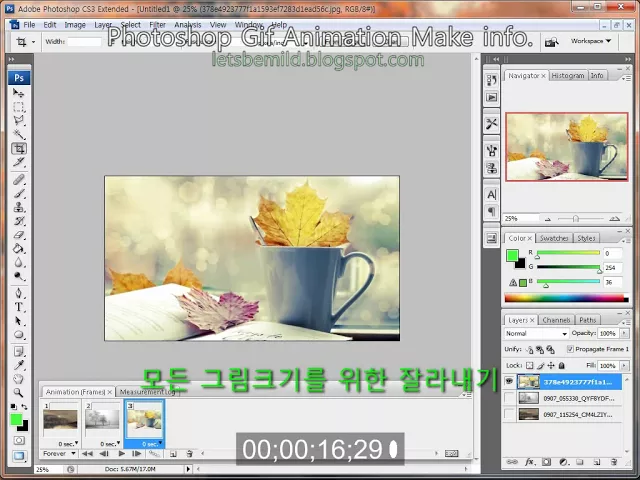Select the Zoom tool
This screenshot has width=640, height=480.
(x=18, y=393)
